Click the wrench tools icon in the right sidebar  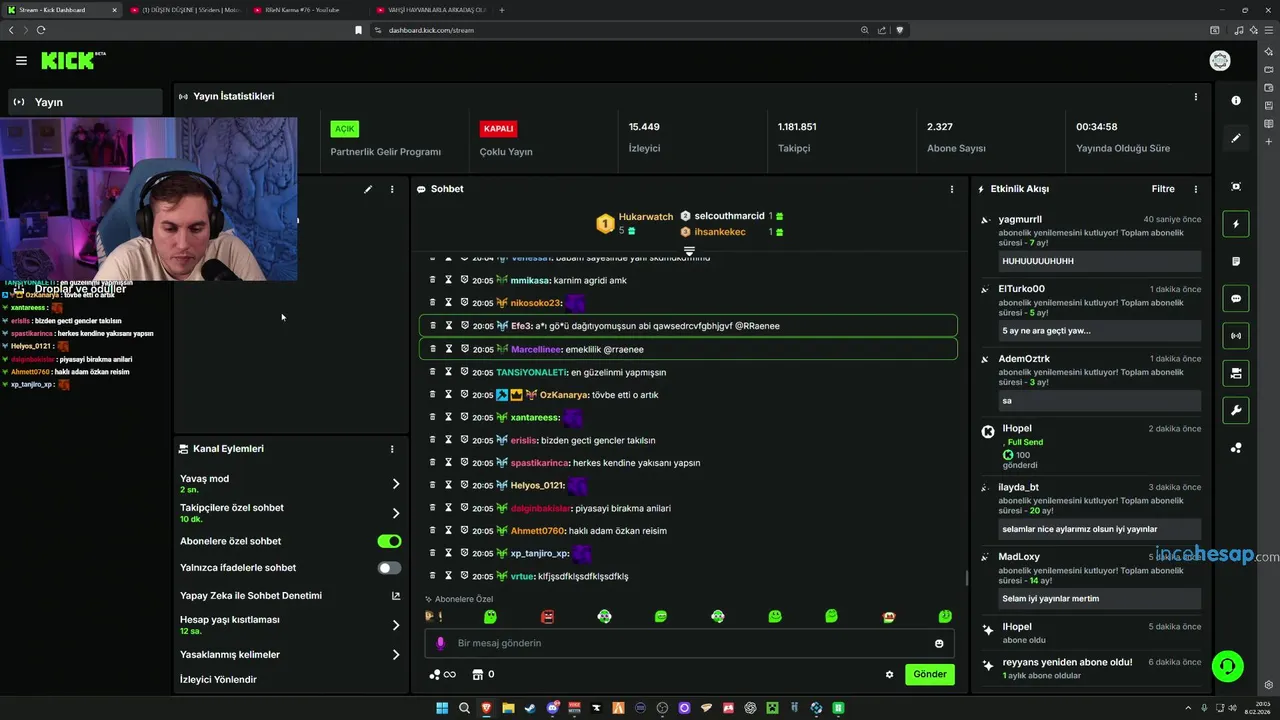(x=1236, y=410)
